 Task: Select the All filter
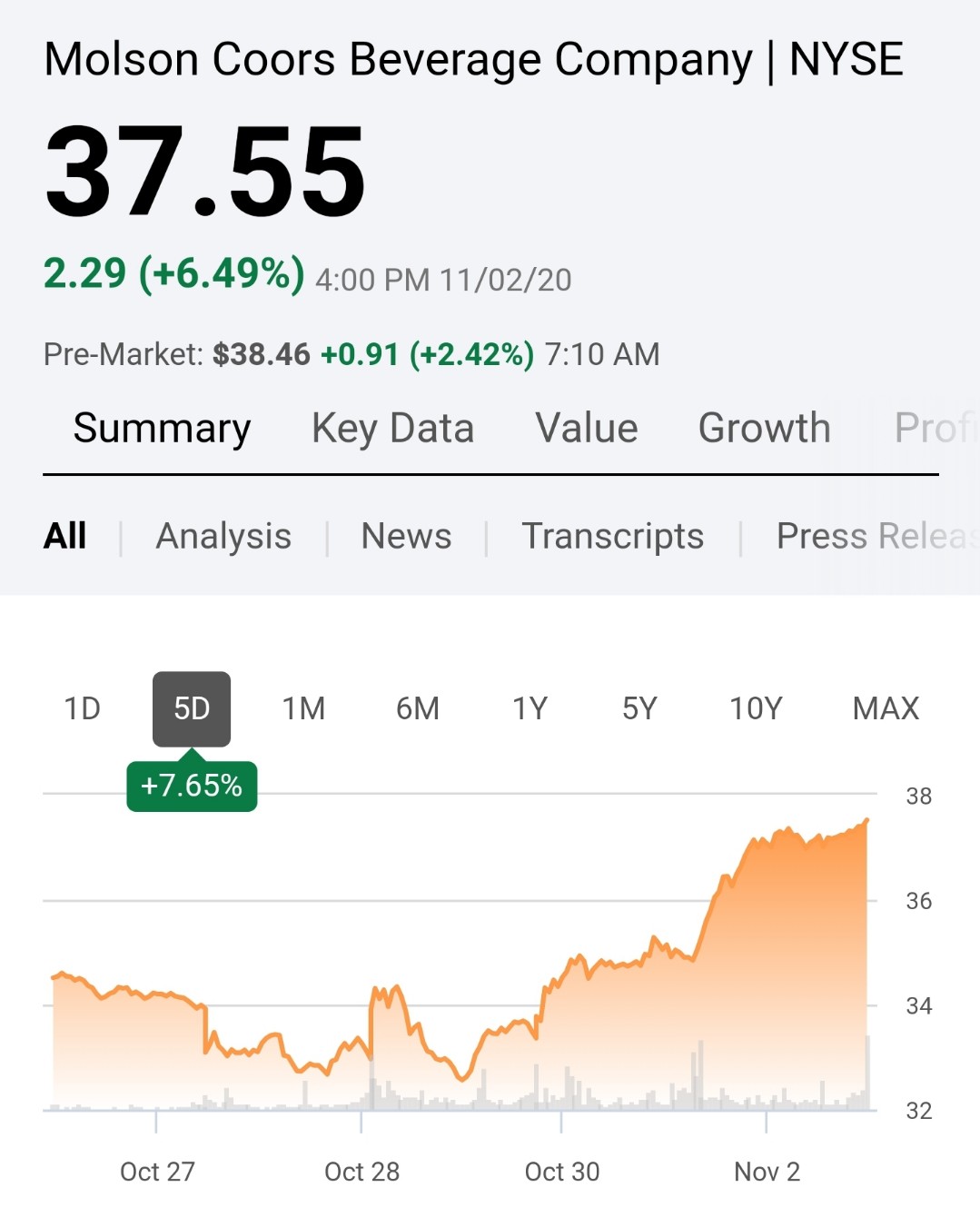click(65, 537)
